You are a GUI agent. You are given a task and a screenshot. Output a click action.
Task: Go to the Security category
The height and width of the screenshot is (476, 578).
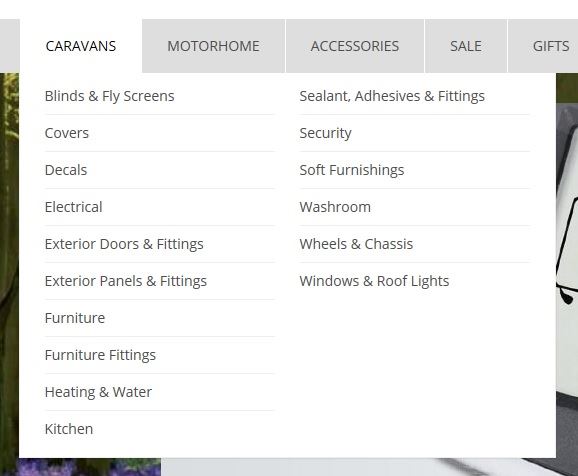(325, 133)
